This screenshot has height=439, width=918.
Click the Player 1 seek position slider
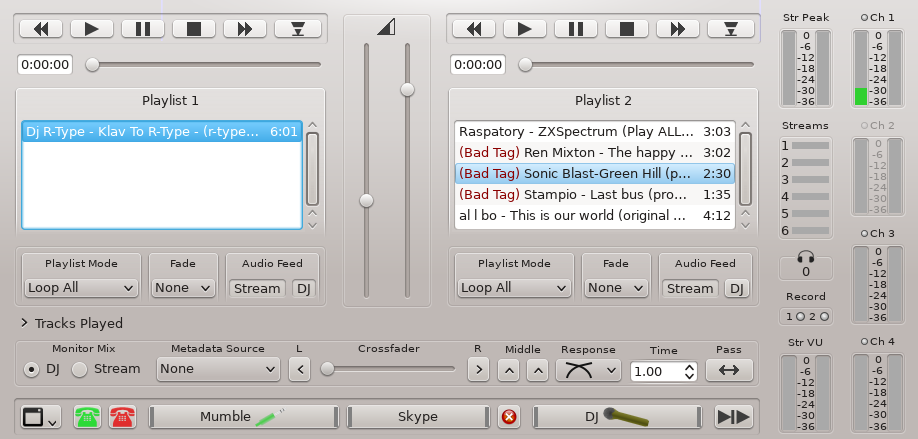point(204,64)
